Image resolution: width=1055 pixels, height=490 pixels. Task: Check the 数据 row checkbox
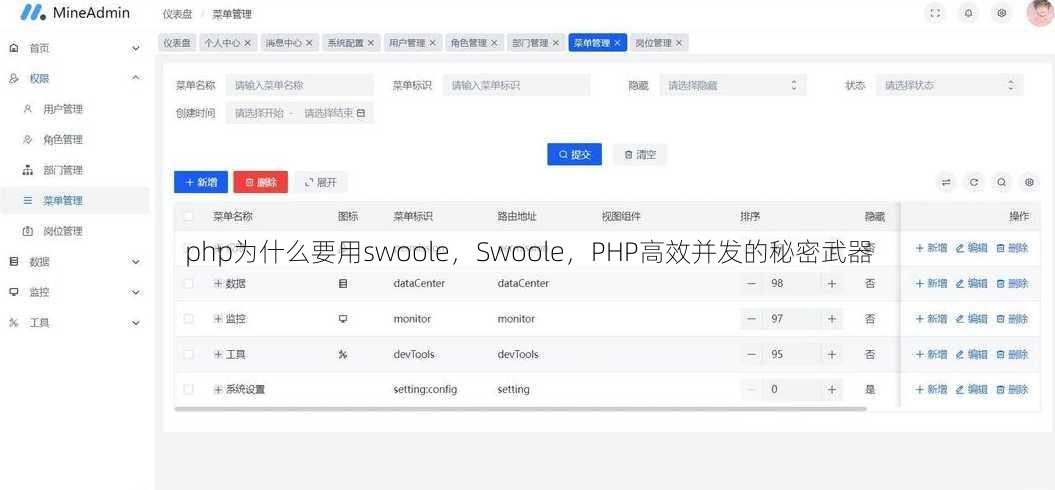(x=188, y=283)
